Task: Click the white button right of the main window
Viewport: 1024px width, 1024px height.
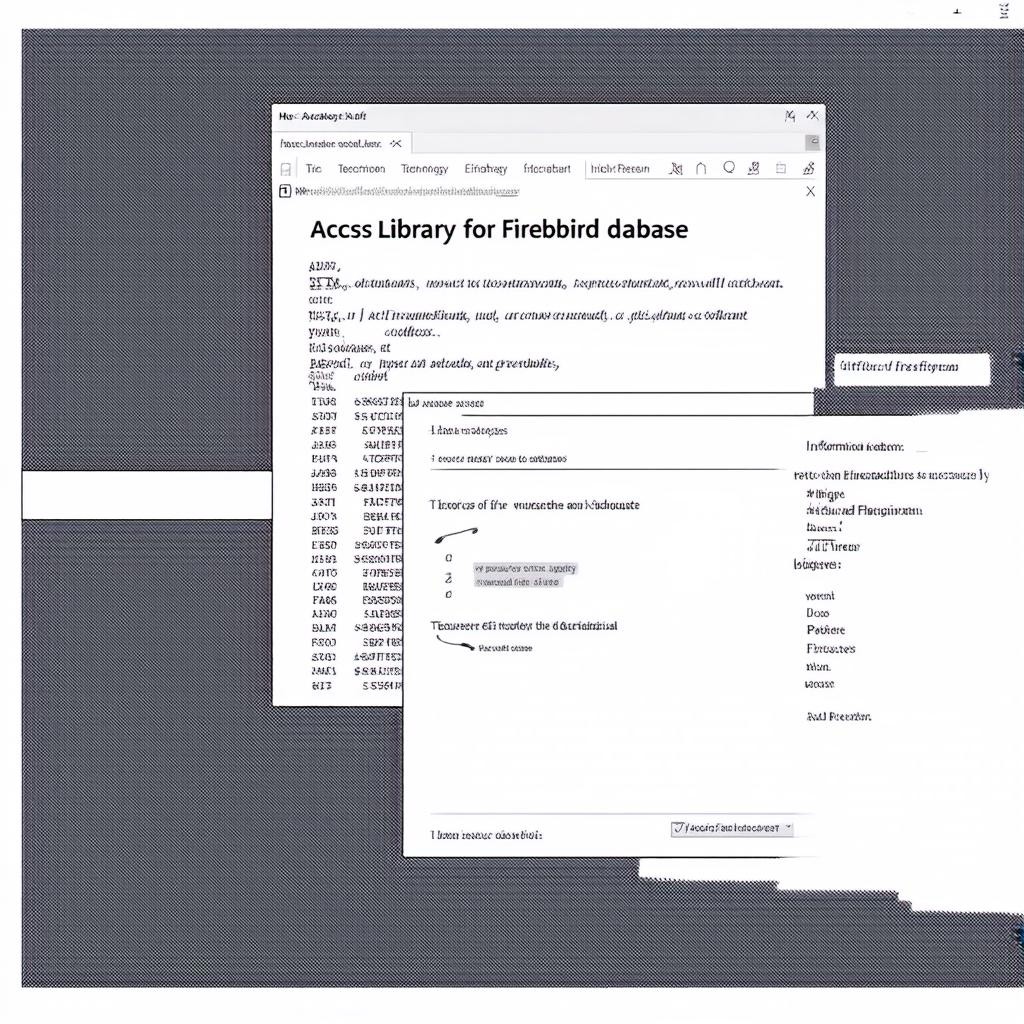Action: click(x=911, y=368)
